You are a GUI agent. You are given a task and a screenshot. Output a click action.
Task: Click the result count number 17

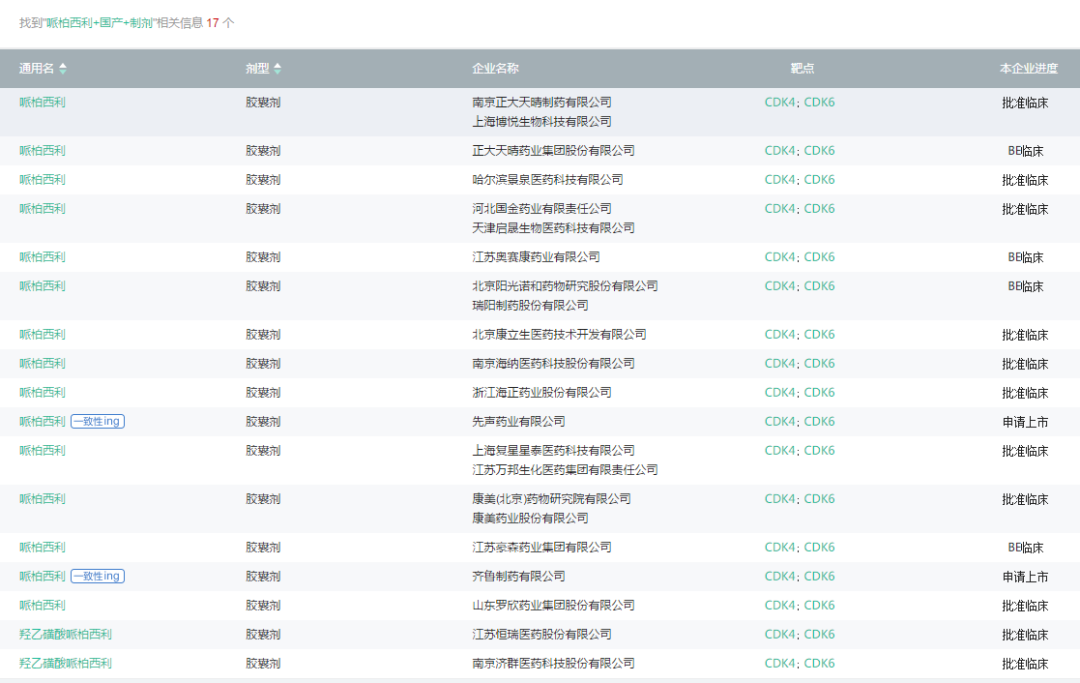point(213,23)
